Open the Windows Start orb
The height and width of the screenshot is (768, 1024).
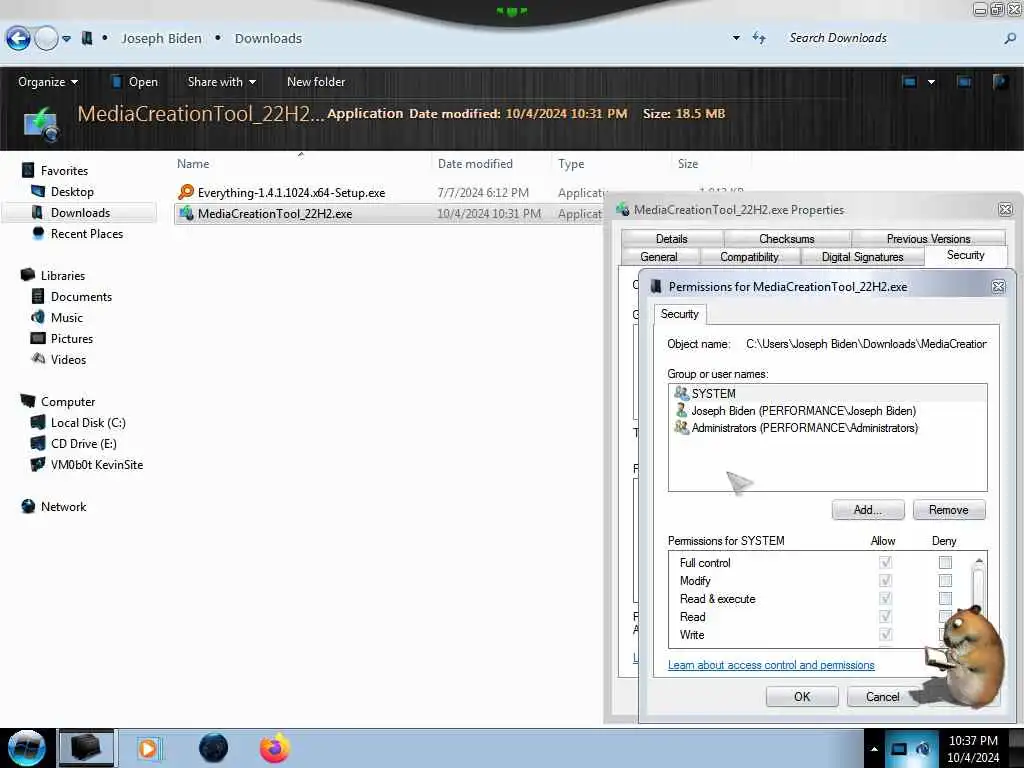click(x=26, y=748)
